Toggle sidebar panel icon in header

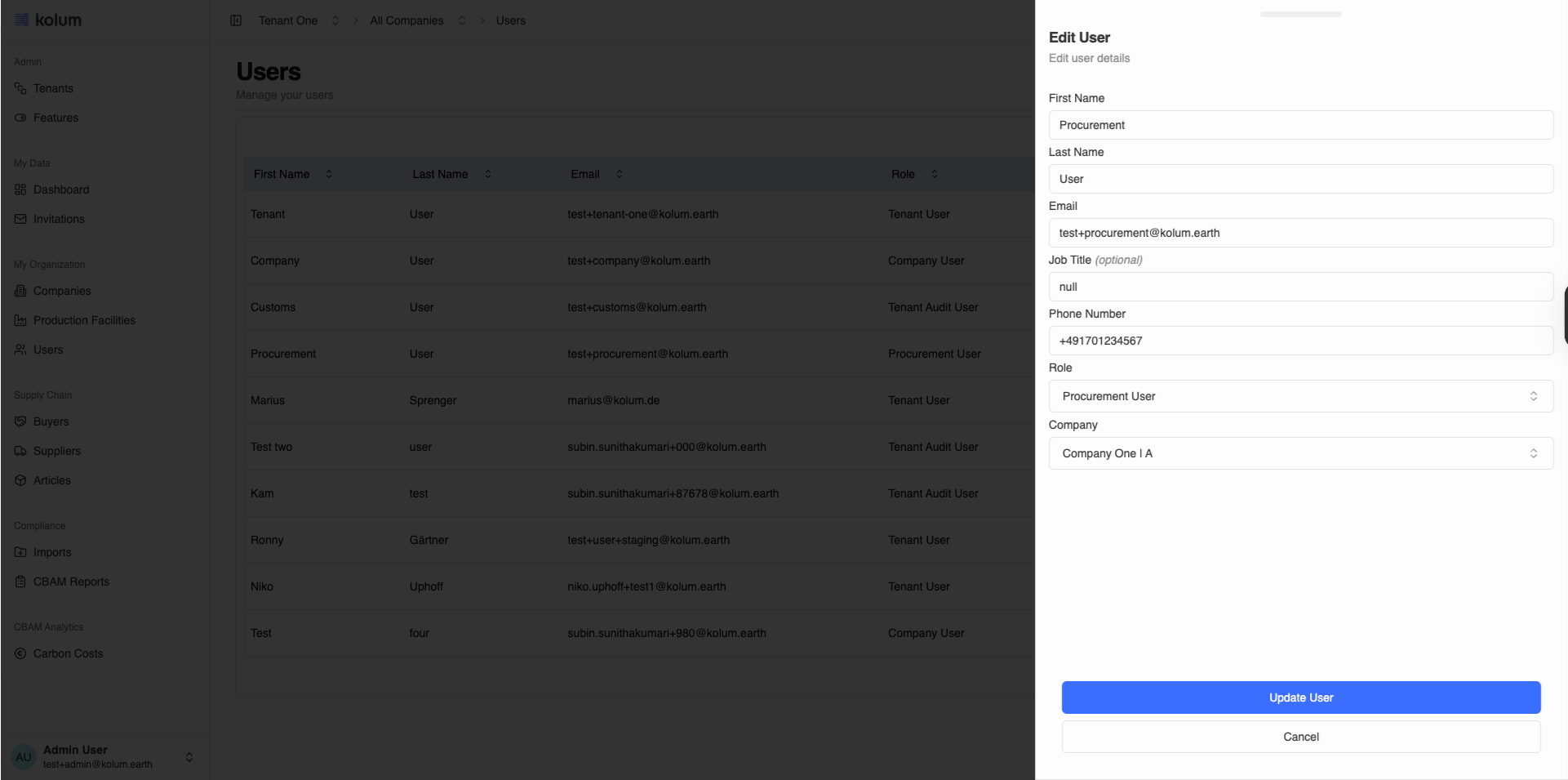point(236,20)
